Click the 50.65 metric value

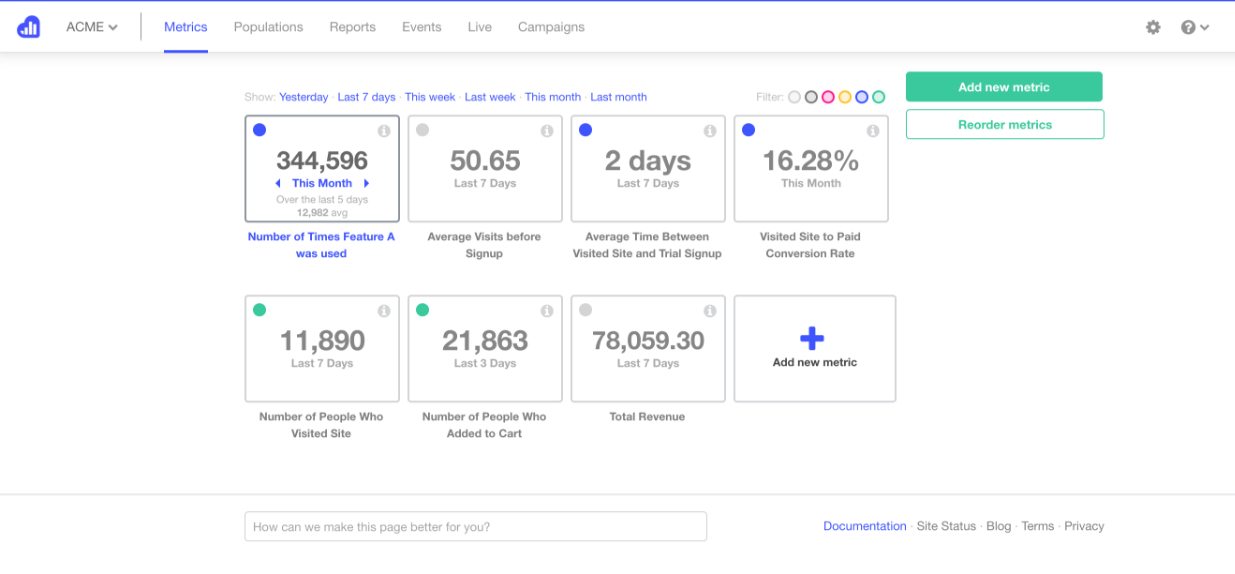[x=485, y=160]
